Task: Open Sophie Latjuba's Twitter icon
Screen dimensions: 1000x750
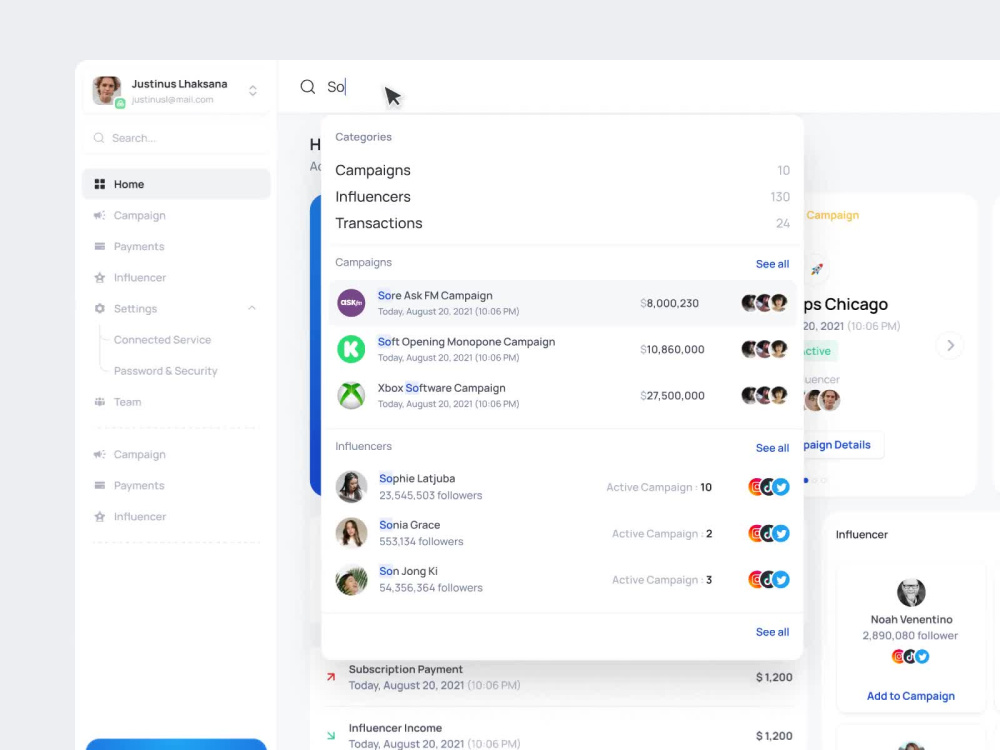Action: 781,487
